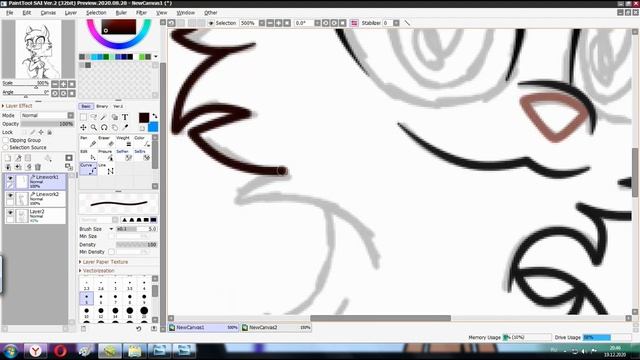Select the Zoom magnifier tool
The height and width of the screenshot is (360, 640).
pos(93,128)
